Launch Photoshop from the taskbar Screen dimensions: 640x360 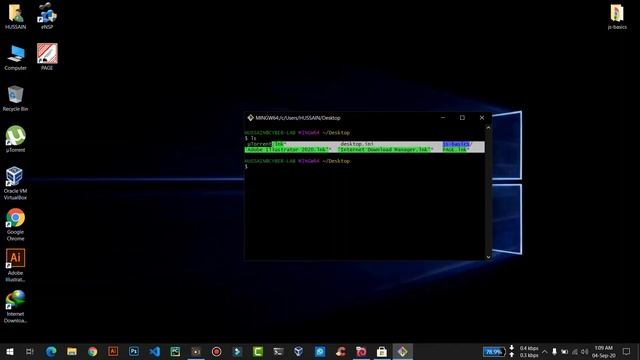[x=133, y=351]
